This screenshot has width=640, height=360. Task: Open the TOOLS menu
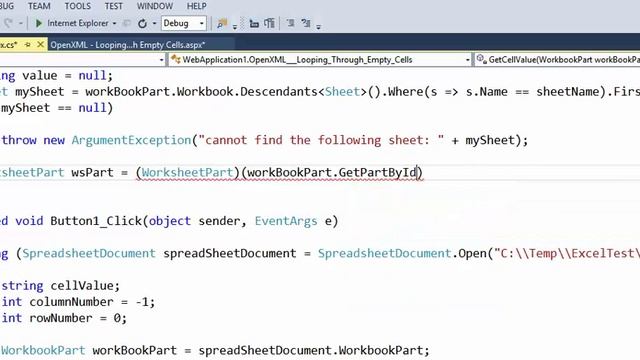pyautogui.click(x=78, y=6)
